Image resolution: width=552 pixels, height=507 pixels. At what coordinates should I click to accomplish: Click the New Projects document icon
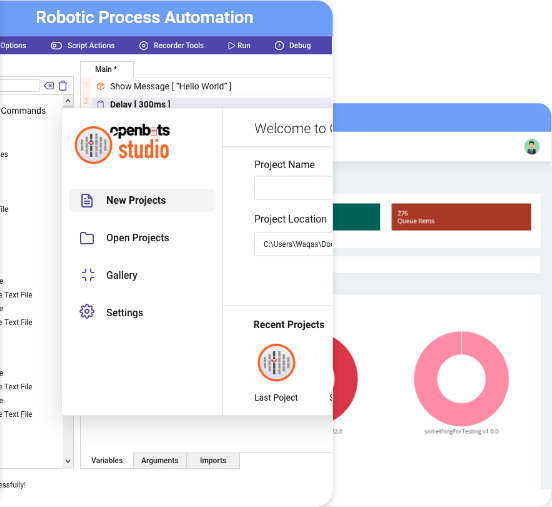click(x=87, y=200)
